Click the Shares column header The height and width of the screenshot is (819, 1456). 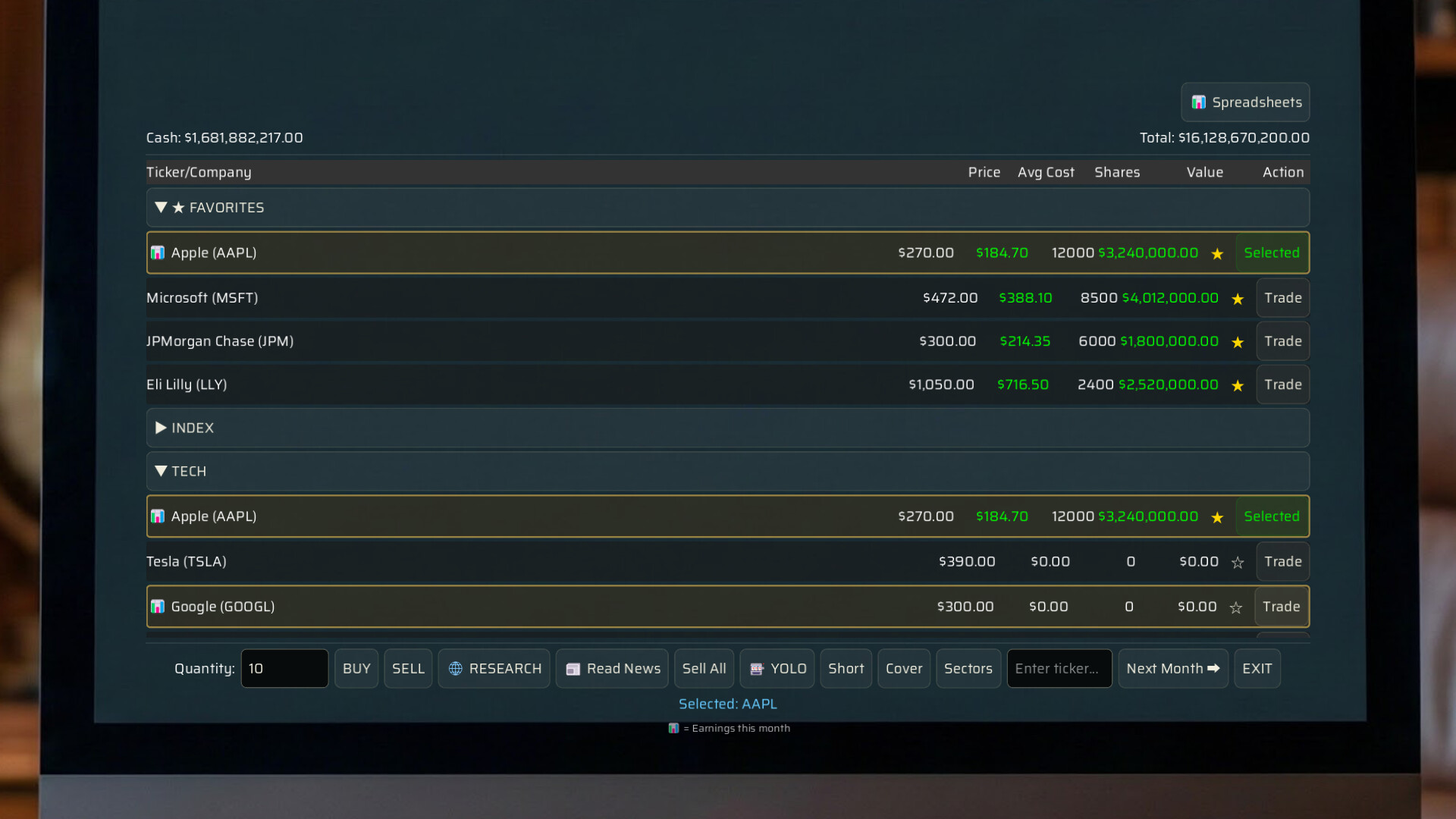pos(1117,172)
